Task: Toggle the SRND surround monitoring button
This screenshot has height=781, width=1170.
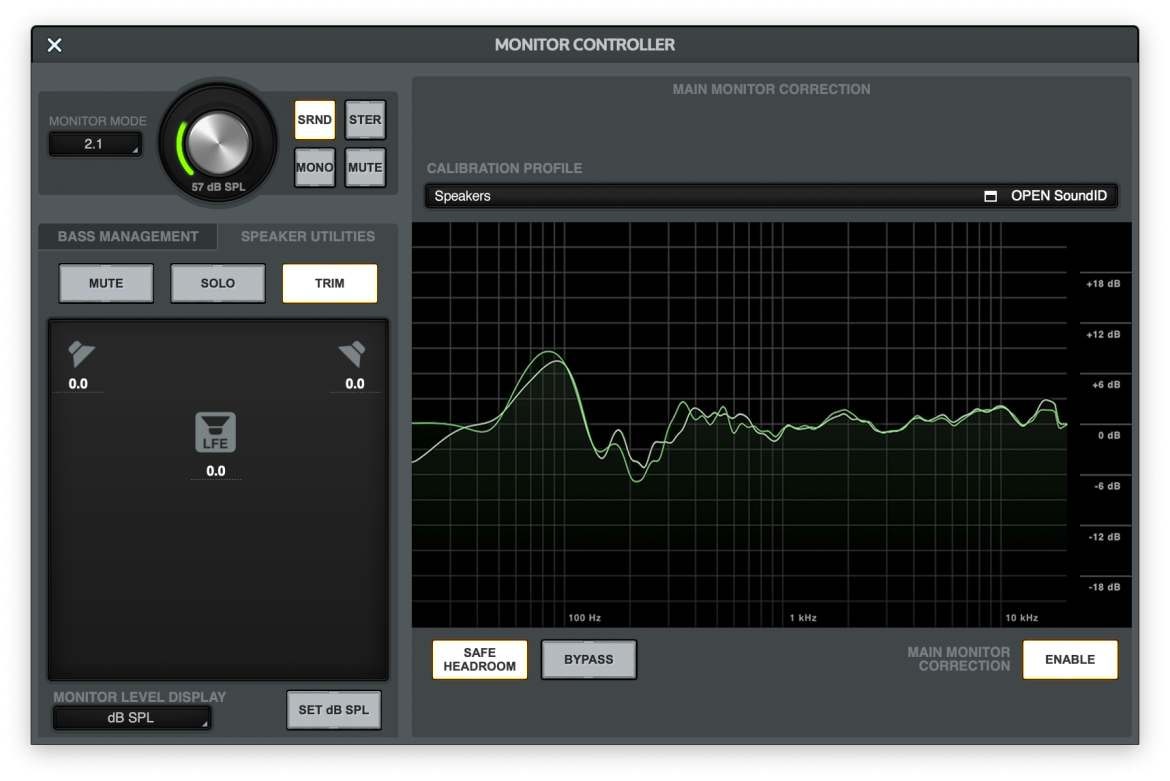Action: click(314, 120)
